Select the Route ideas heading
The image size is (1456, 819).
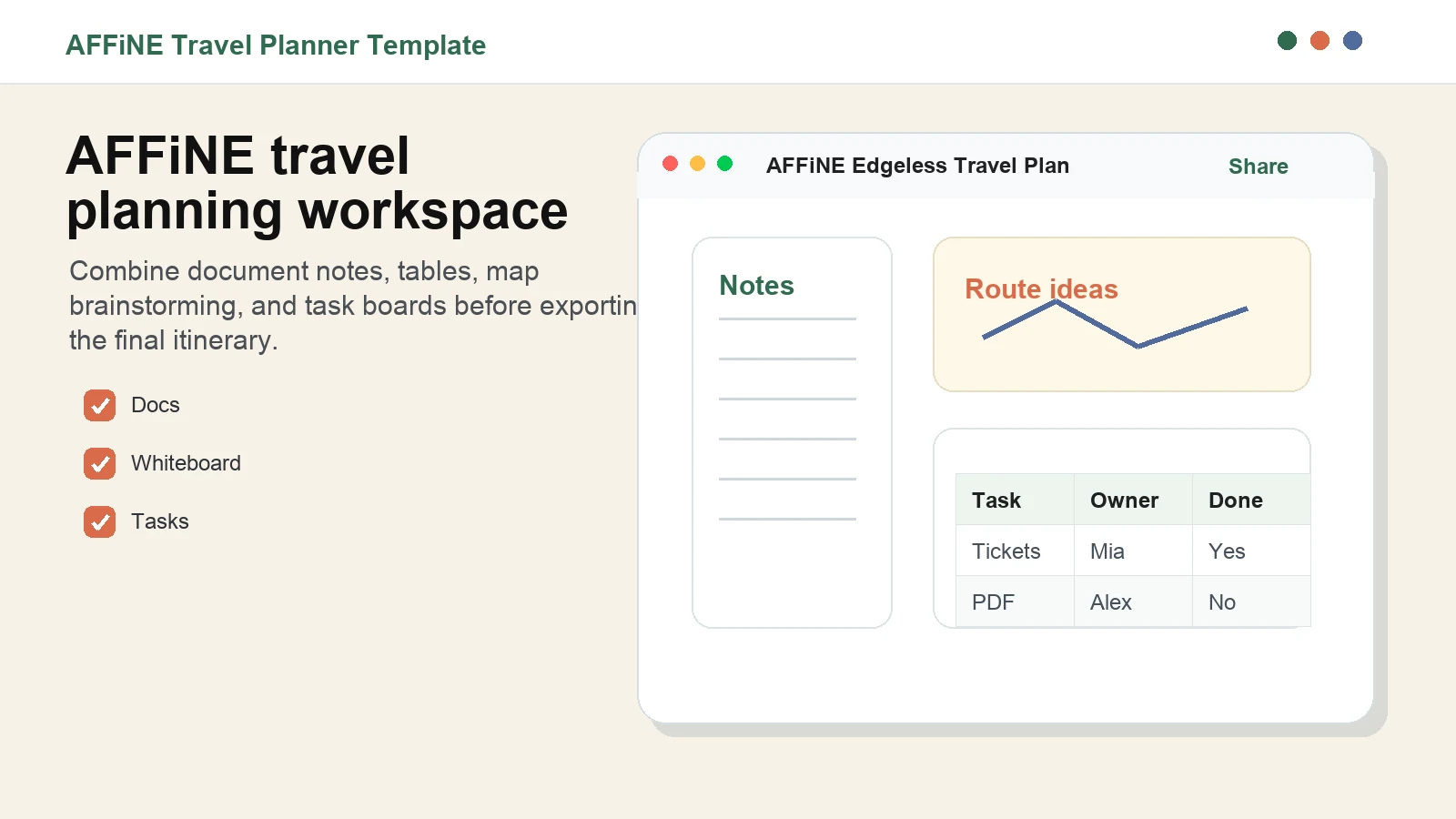1041,288
